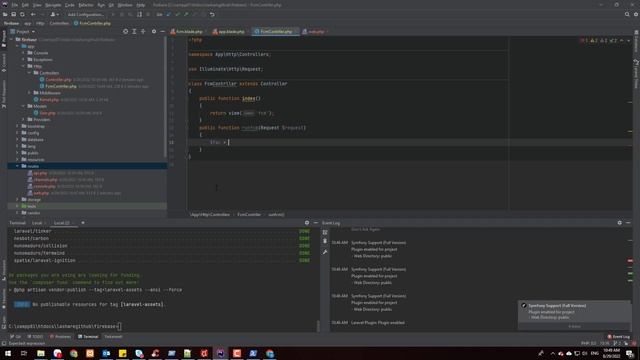This screenshot has width=640, height=360.
Task: Open the Navigate menu
Action: pyautogui.click(x=53, y=5)
